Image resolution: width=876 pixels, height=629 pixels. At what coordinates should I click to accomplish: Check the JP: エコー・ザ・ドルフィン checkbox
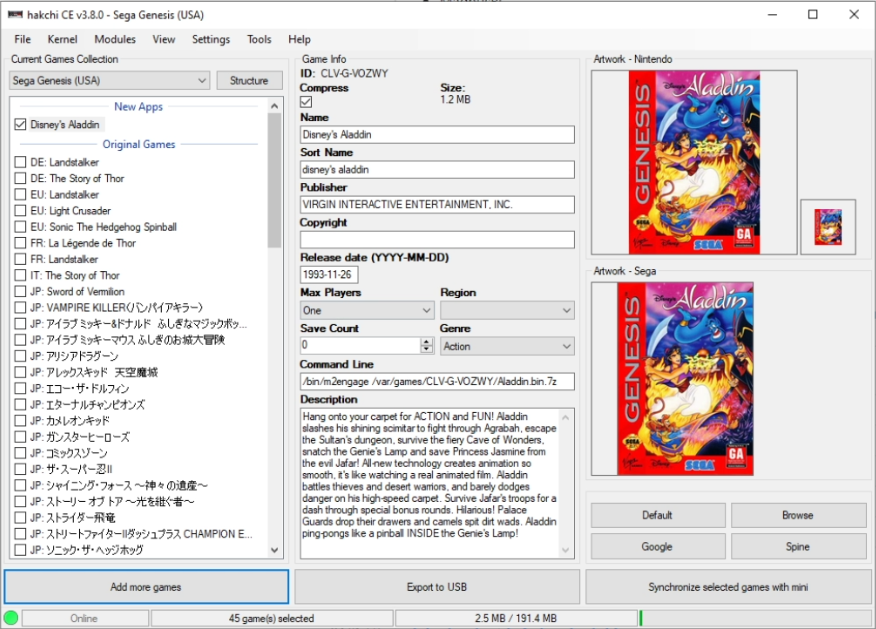tap(21, 388)
